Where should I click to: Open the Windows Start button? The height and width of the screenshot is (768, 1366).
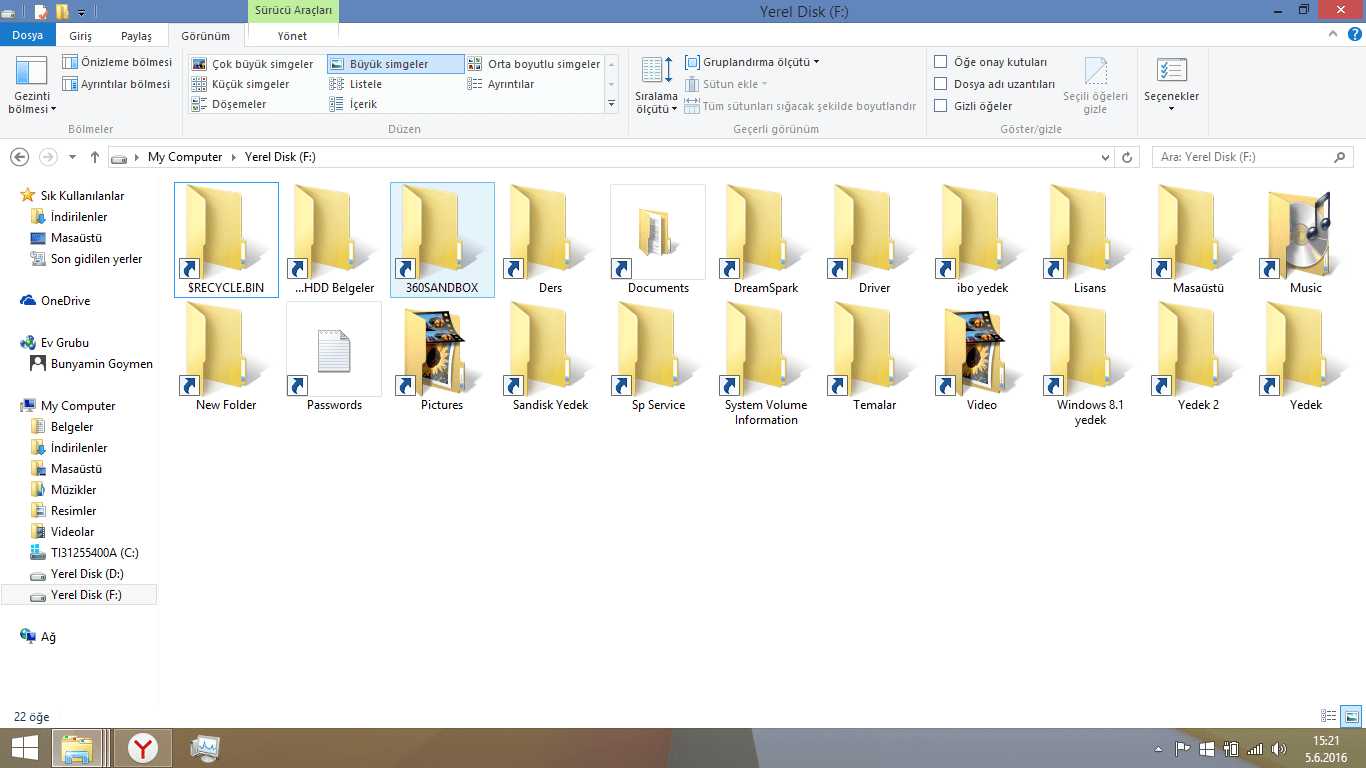25,748
